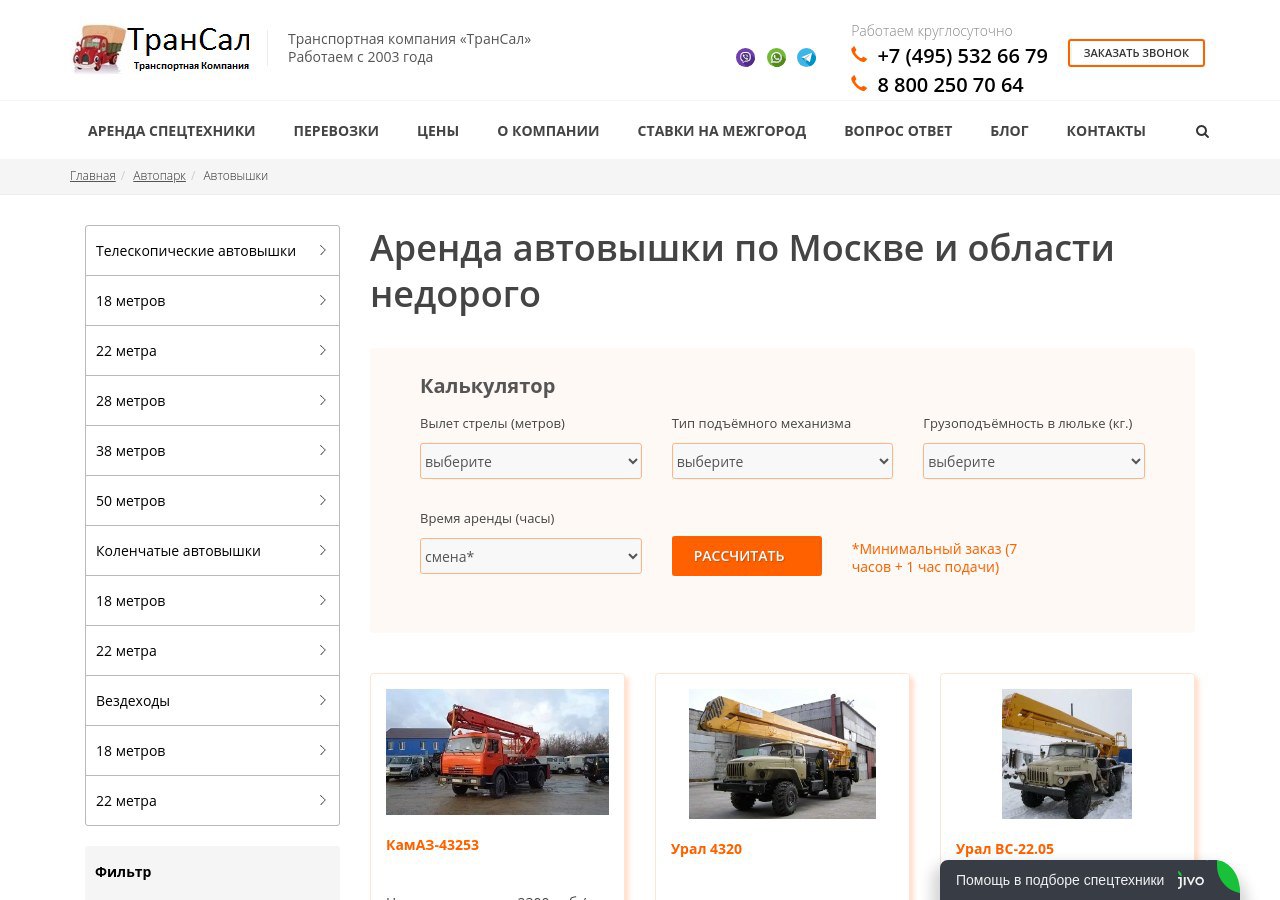This screenshot has height=900, width=1280.
Task: Open the Перевозки menu item
Action: click(x=336, y=131)
